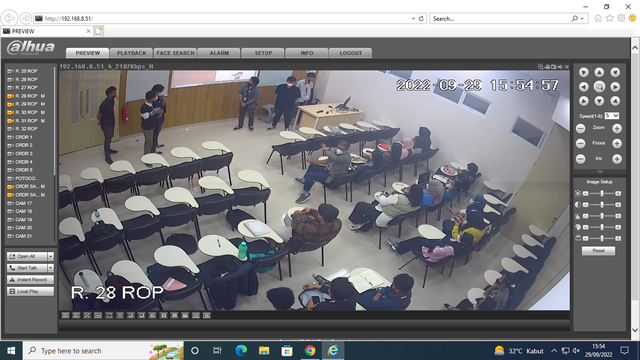Open the Windows notification center icon

coord(624,351)
